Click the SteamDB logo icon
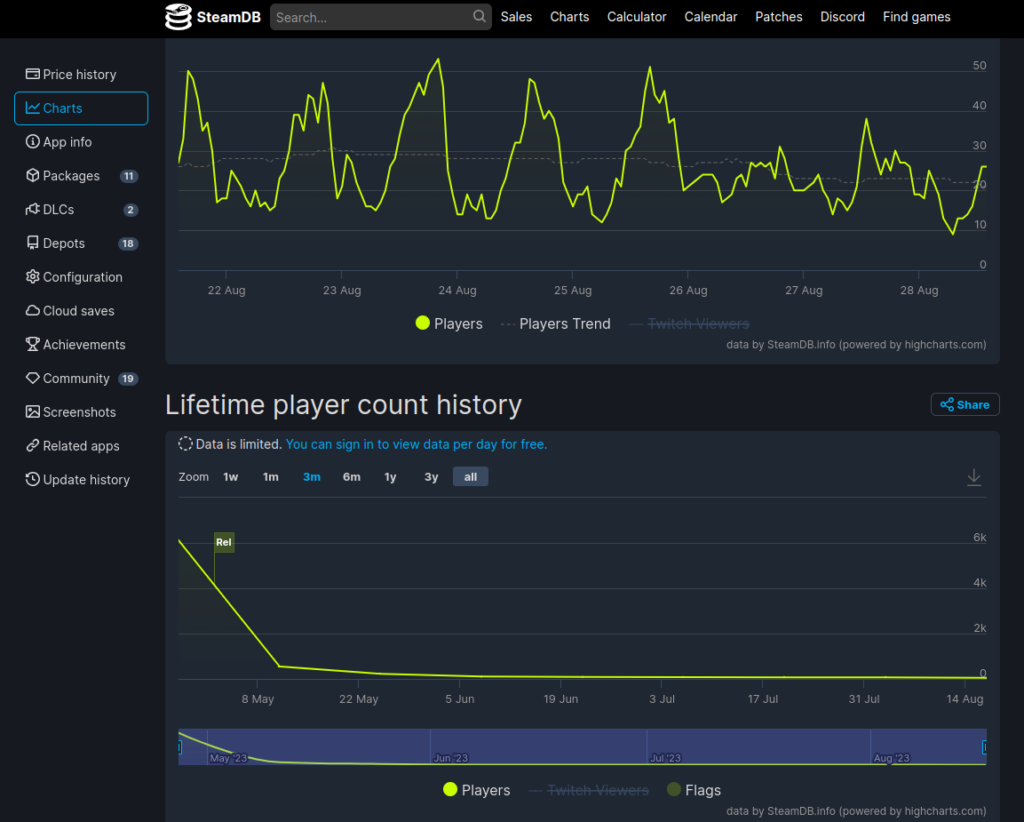The image size is (1024, 822). point(179,17)
